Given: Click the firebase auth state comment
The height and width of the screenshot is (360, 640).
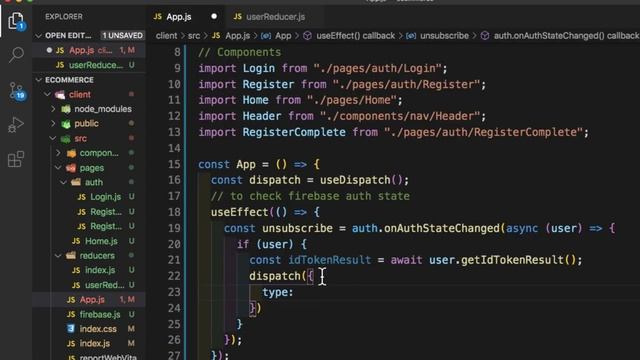Looking at the screenshot, I should tap(310, 196).
